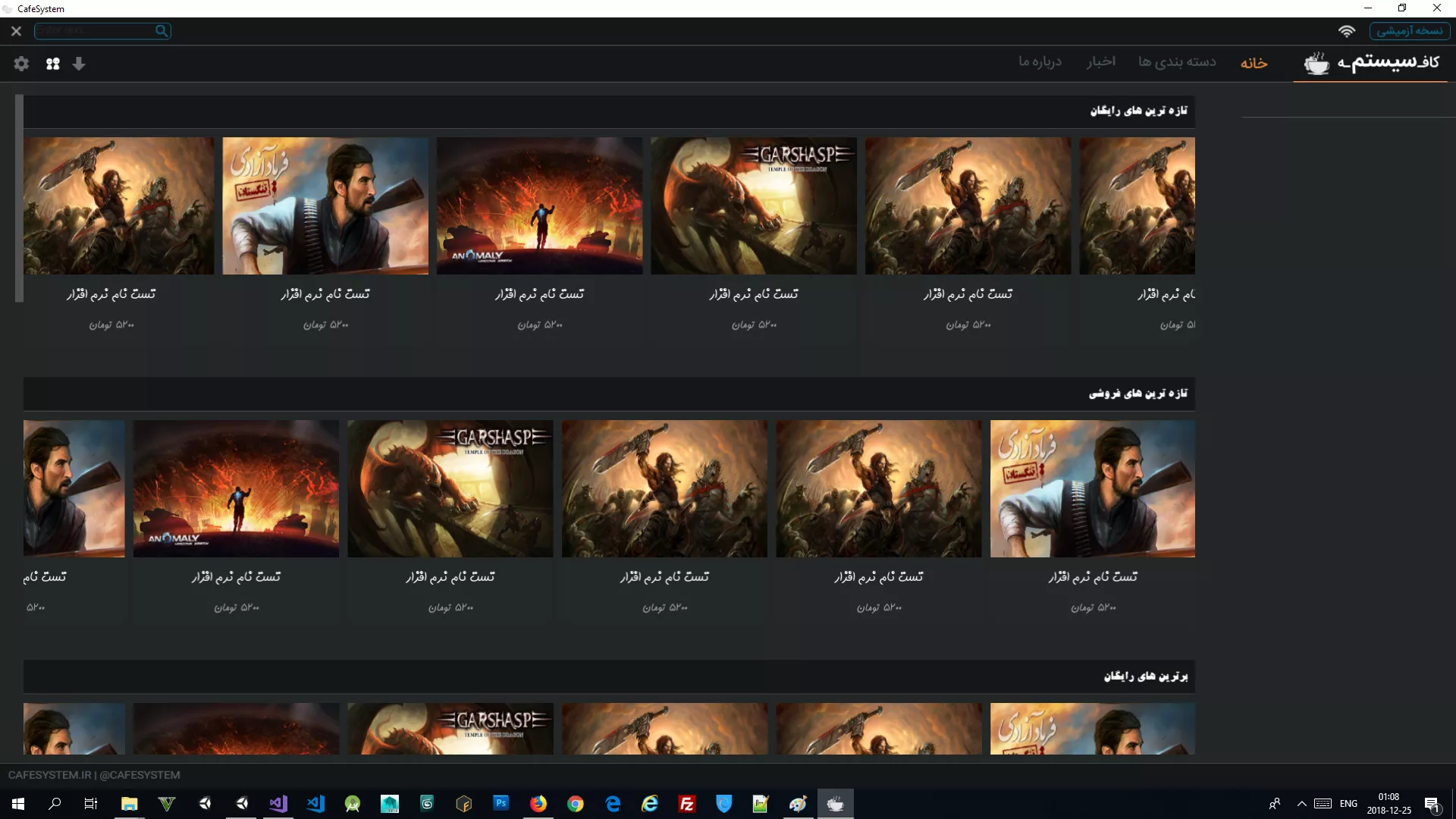The width and height of the screenshot is (1456, 819).
Task: Click the magnifier icon in the search box
Action: (162, 31)
